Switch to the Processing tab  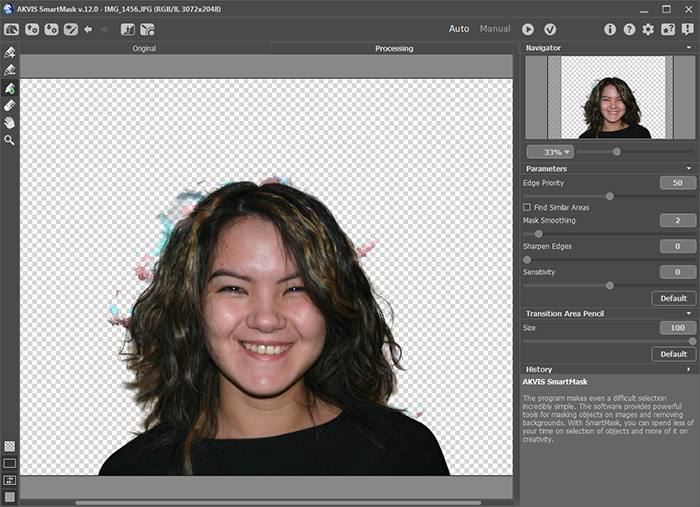click(394, 48)
